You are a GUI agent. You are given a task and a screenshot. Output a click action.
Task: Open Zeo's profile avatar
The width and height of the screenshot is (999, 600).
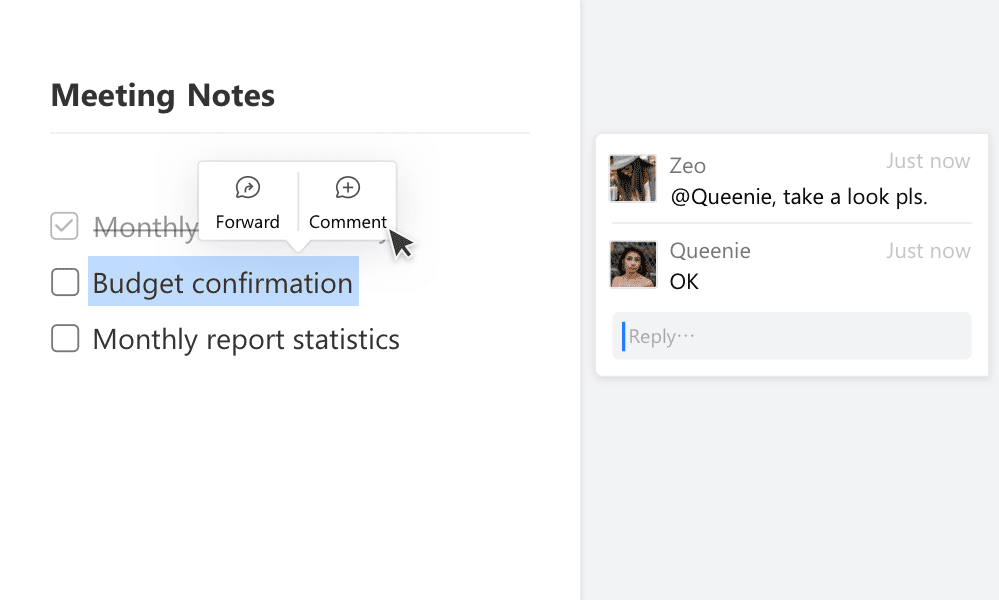tap(633, 178)
